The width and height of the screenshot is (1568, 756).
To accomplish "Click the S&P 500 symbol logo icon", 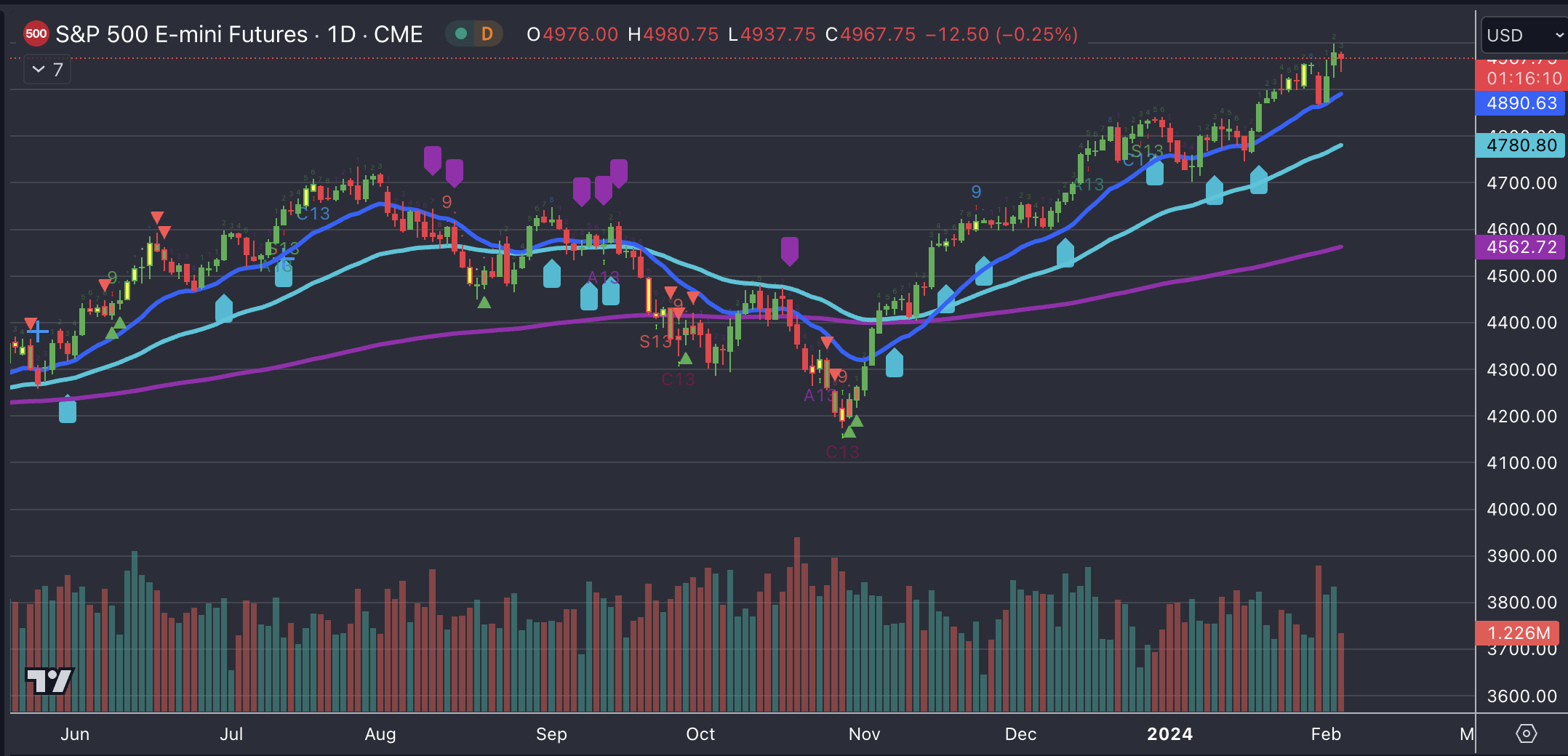I will pyautogui.click(x=36, y=33).
